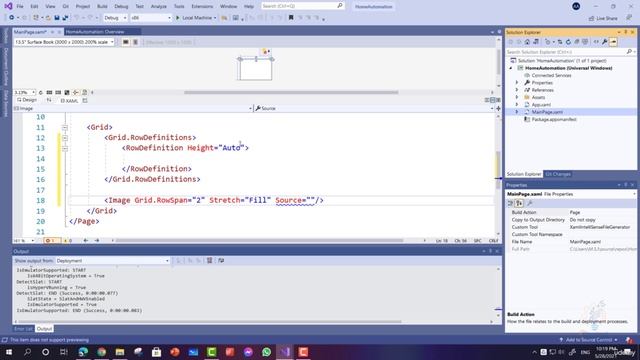Click Build Action property row
Image resolution: width=640 pixels, height=360 pixels.
(x=571, y=213)
